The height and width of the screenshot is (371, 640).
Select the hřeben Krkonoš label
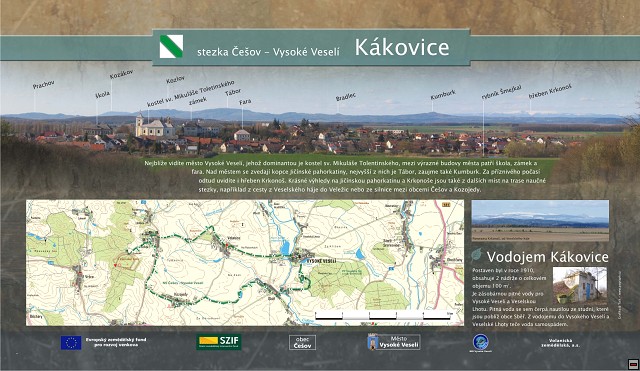pyautogui.click(x=550, y=91)
